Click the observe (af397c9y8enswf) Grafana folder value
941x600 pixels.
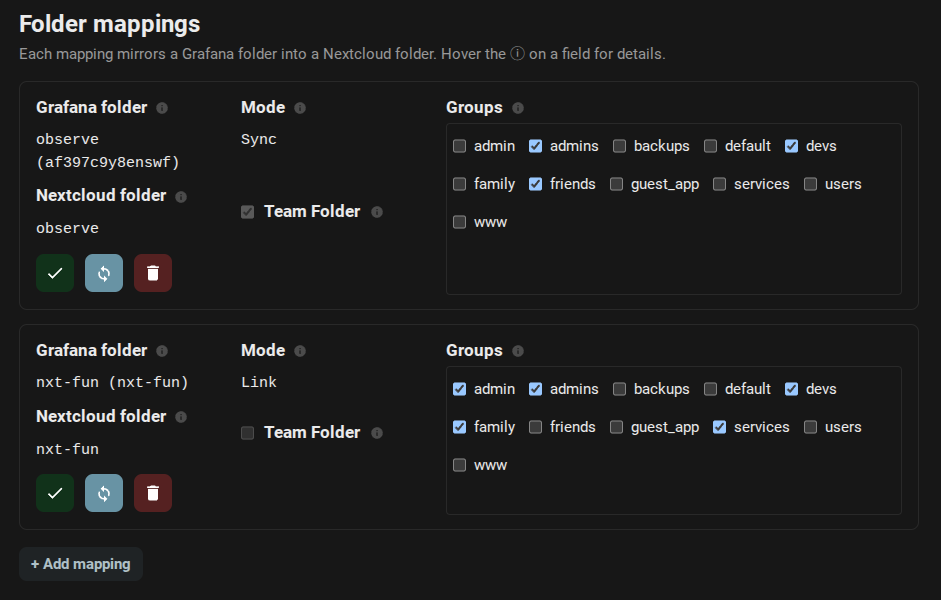pyautogui.click(x=108, y=151)
